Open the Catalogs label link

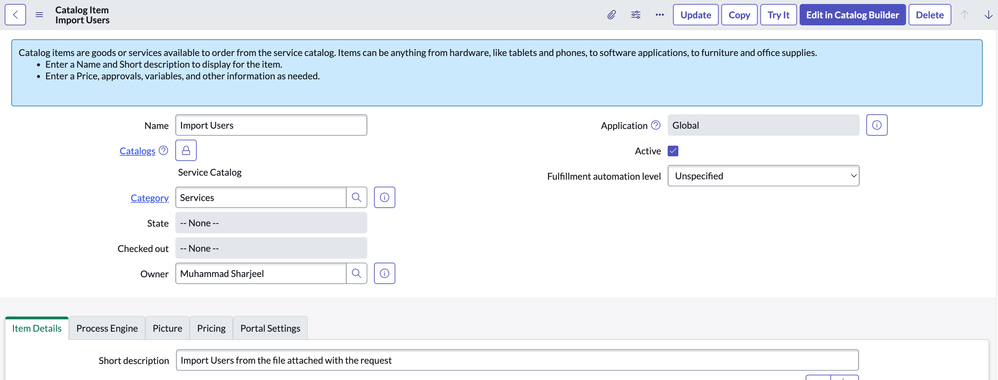[137, 151]
